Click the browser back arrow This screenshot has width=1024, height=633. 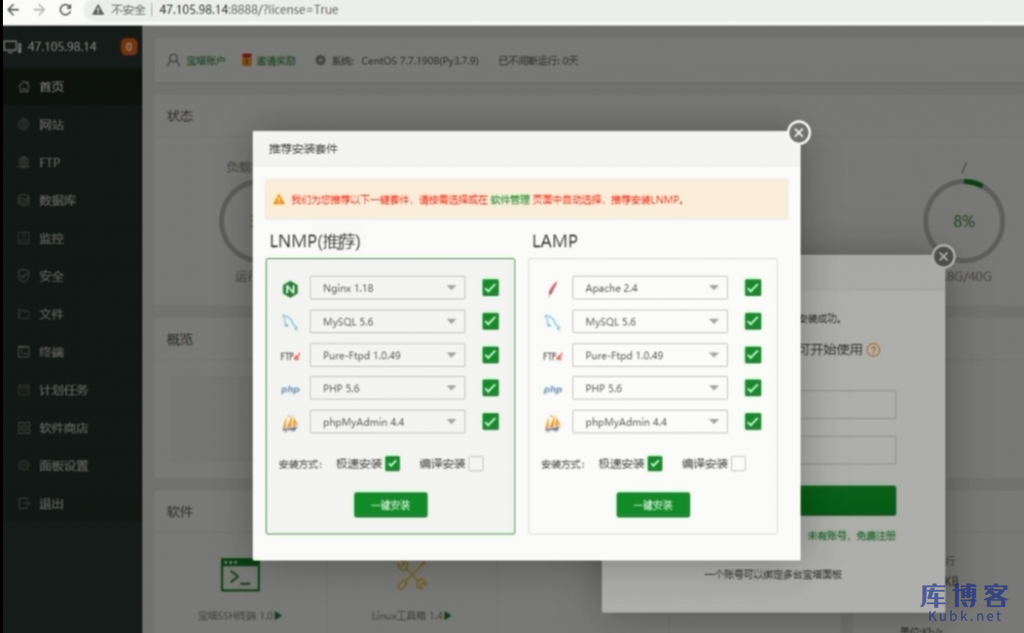(x=12, y=10)
